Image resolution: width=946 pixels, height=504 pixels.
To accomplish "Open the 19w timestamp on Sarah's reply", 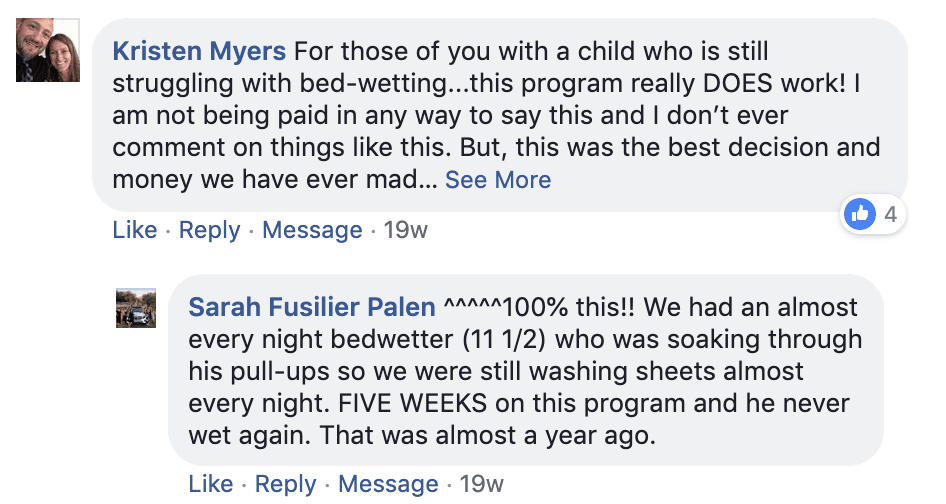I will pos(481,484).
